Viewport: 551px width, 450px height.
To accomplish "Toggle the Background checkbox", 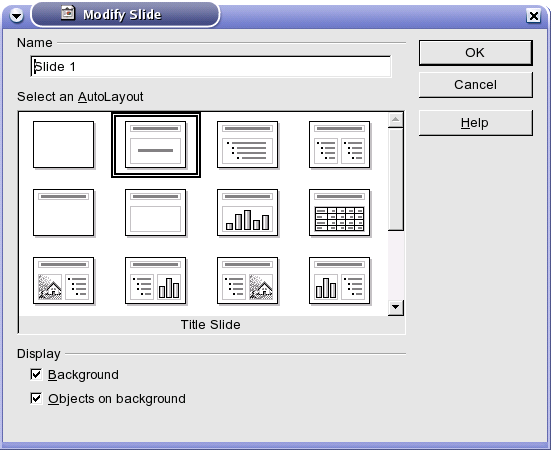I will pyautogui.click(x=36, y=374).
